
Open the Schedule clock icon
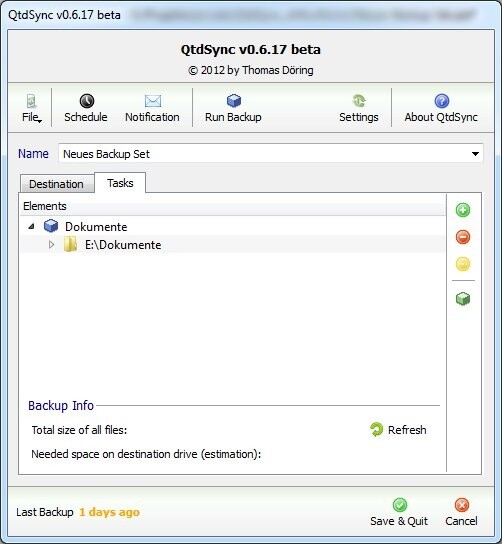tap(86, 101)
